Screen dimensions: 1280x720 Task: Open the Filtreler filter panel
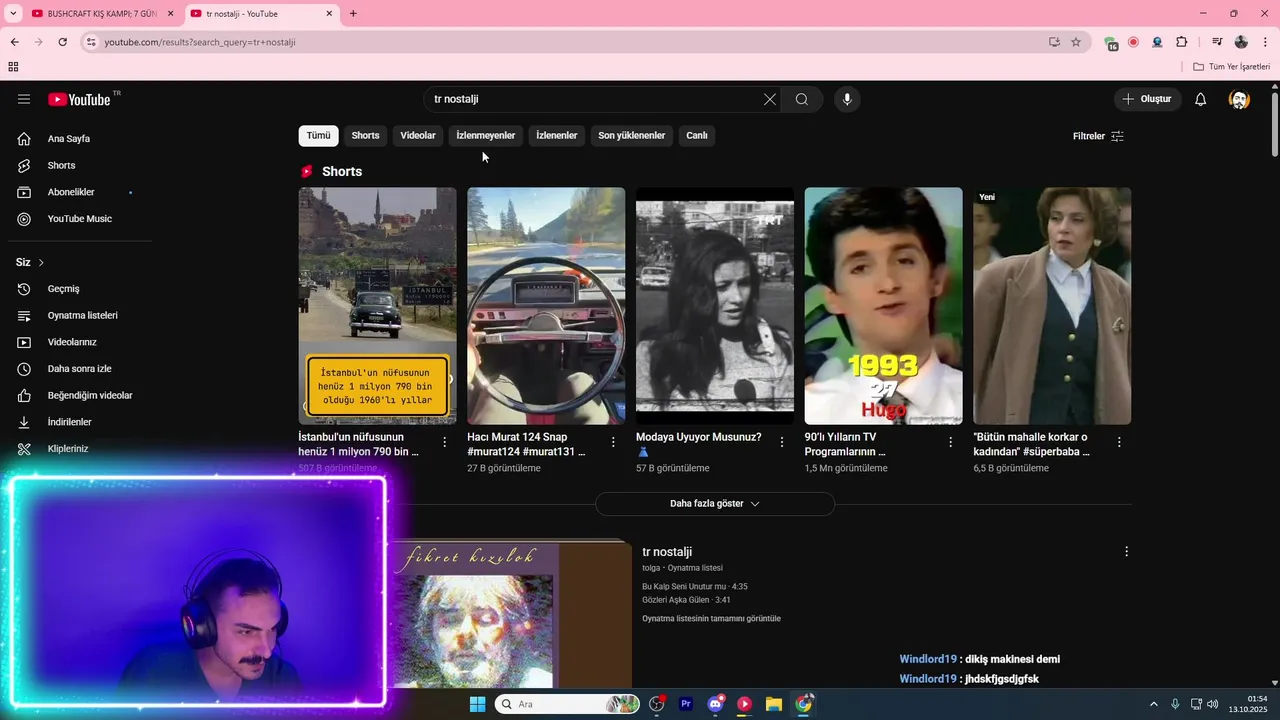[x=1098, y=136]
